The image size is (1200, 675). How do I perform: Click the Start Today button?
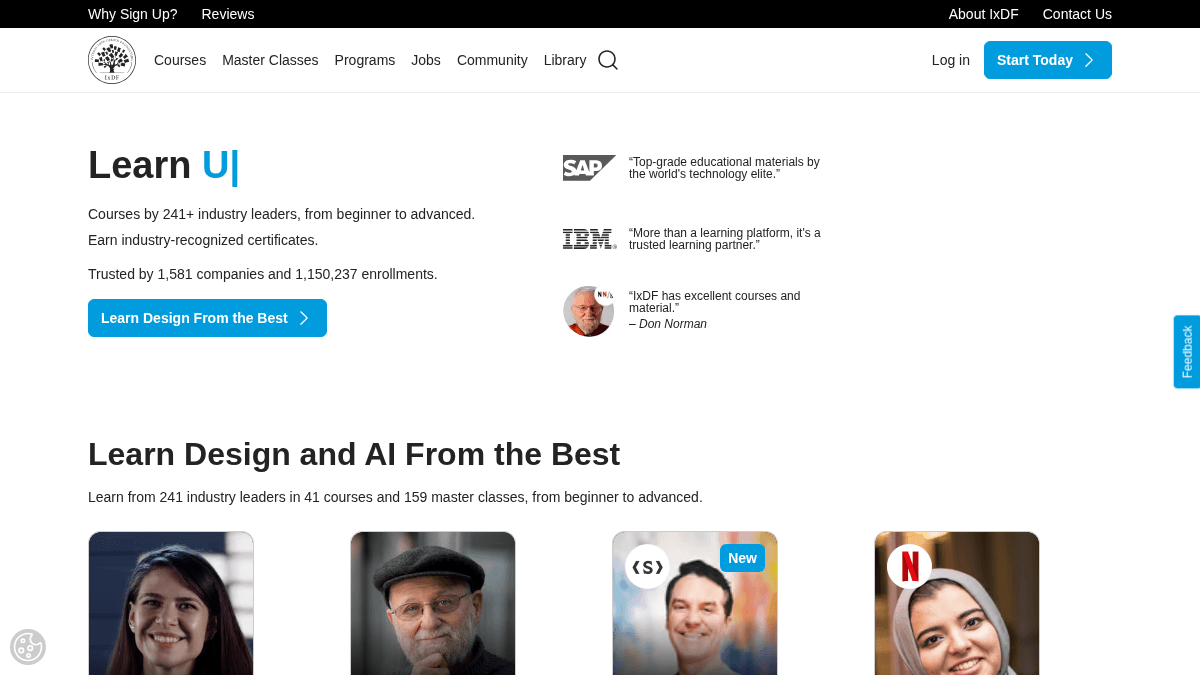coord(1048,60)
